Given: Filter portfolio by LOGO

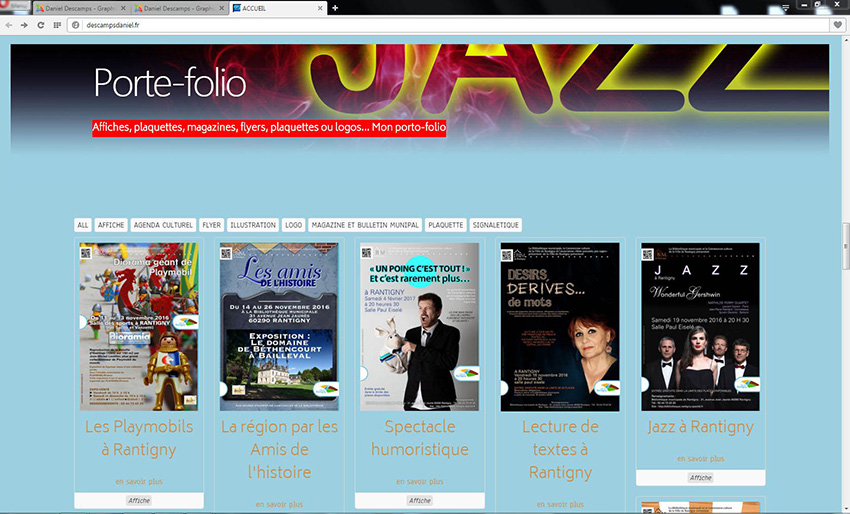Looking at the screenshot, I should click(293, 225).
